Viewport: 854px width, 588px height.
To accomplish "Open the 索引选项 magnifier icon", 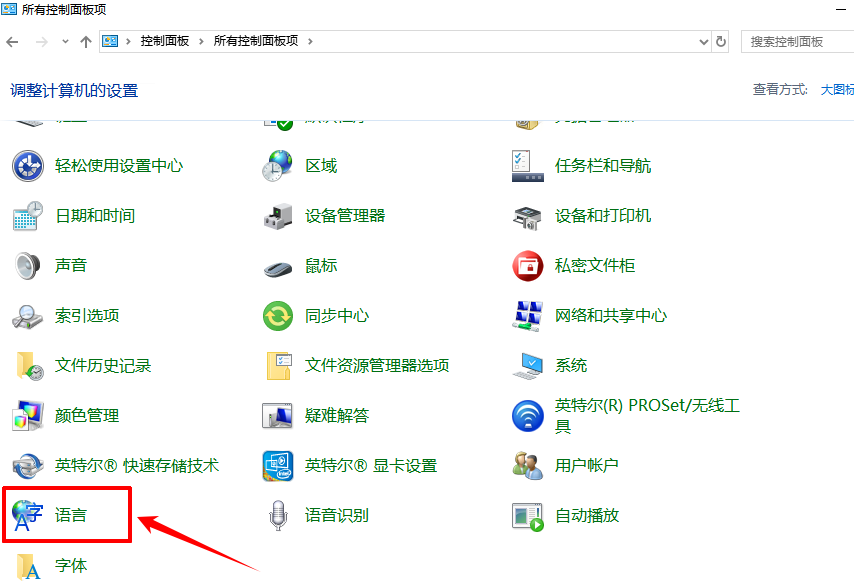I will [28, 316].
